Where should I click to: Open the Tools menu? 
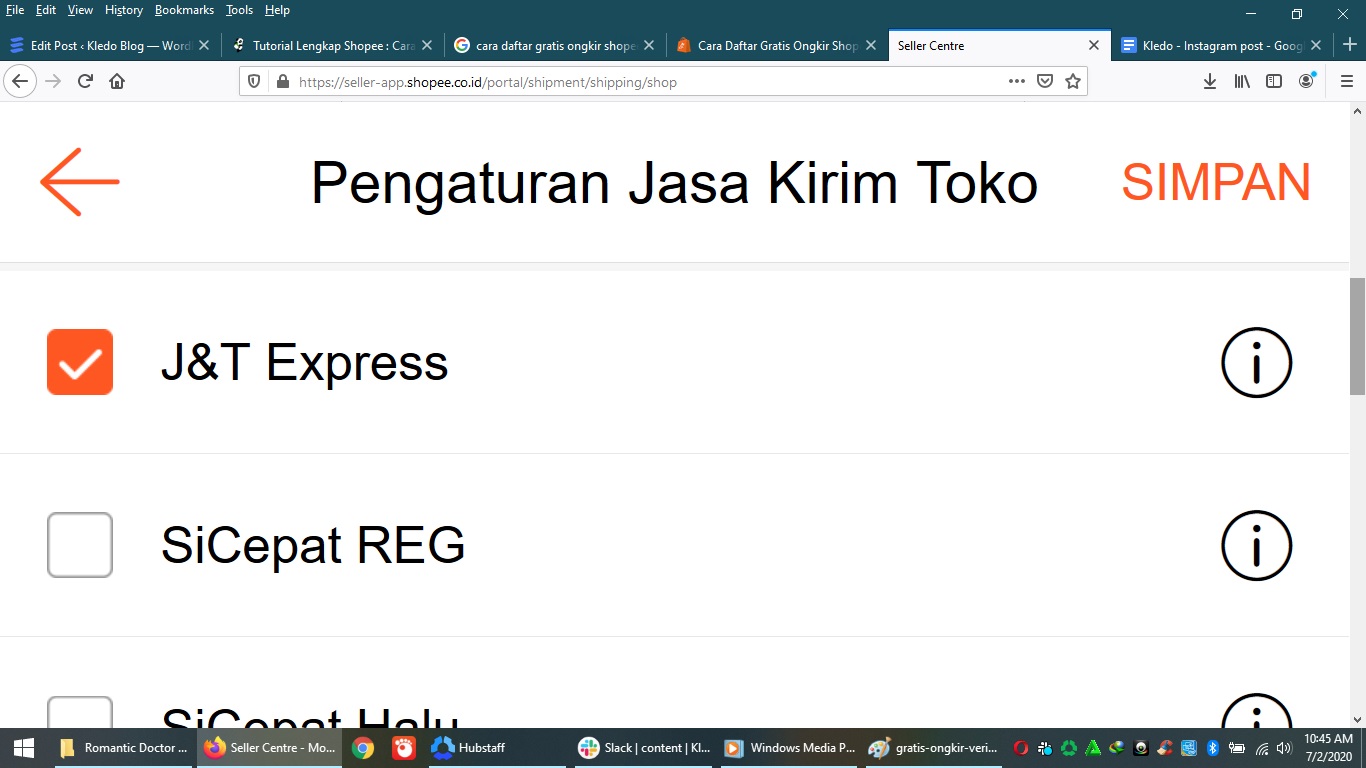point(239,10)
